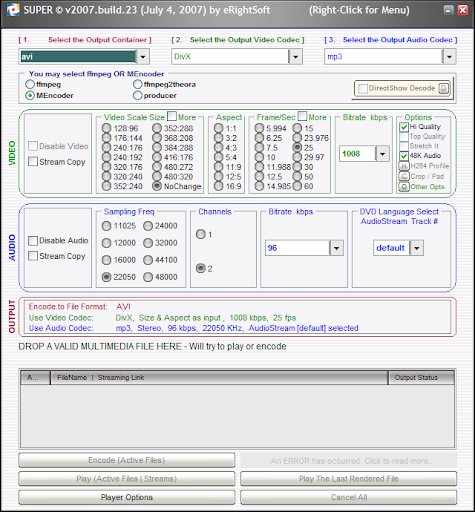Click FileName | Streaming Link column header

(x=219, y=378)
